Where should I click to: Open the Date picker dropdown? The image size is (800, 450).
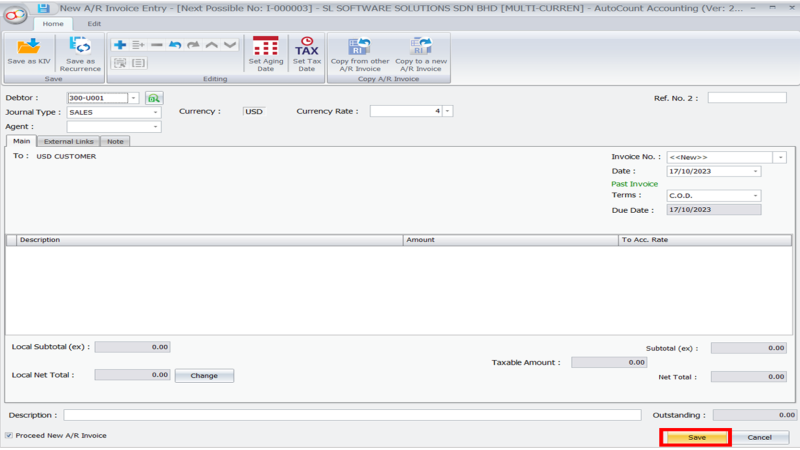click(x=756, y=171)
